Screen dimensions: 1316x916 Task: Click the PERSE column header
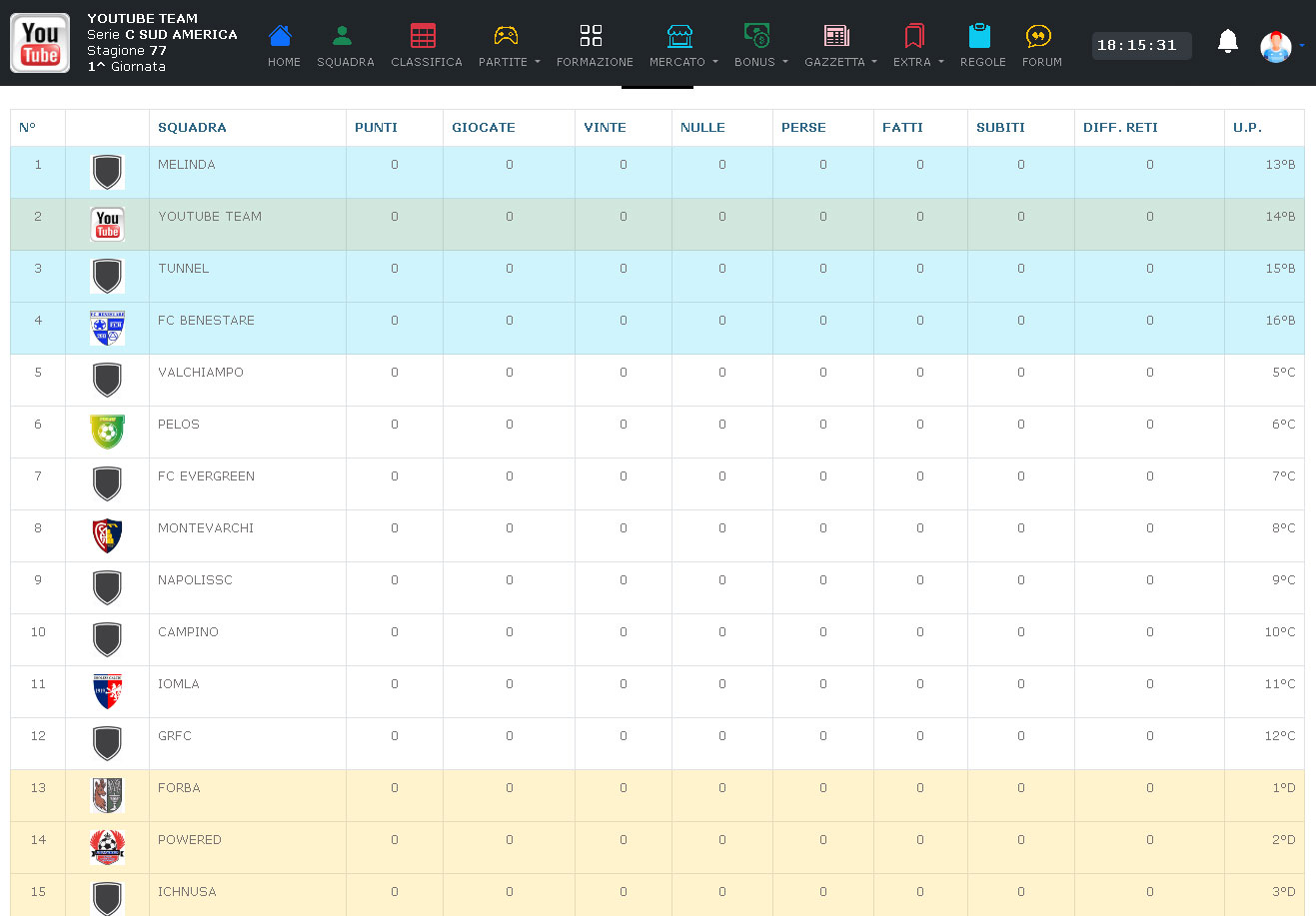[803, 128]
